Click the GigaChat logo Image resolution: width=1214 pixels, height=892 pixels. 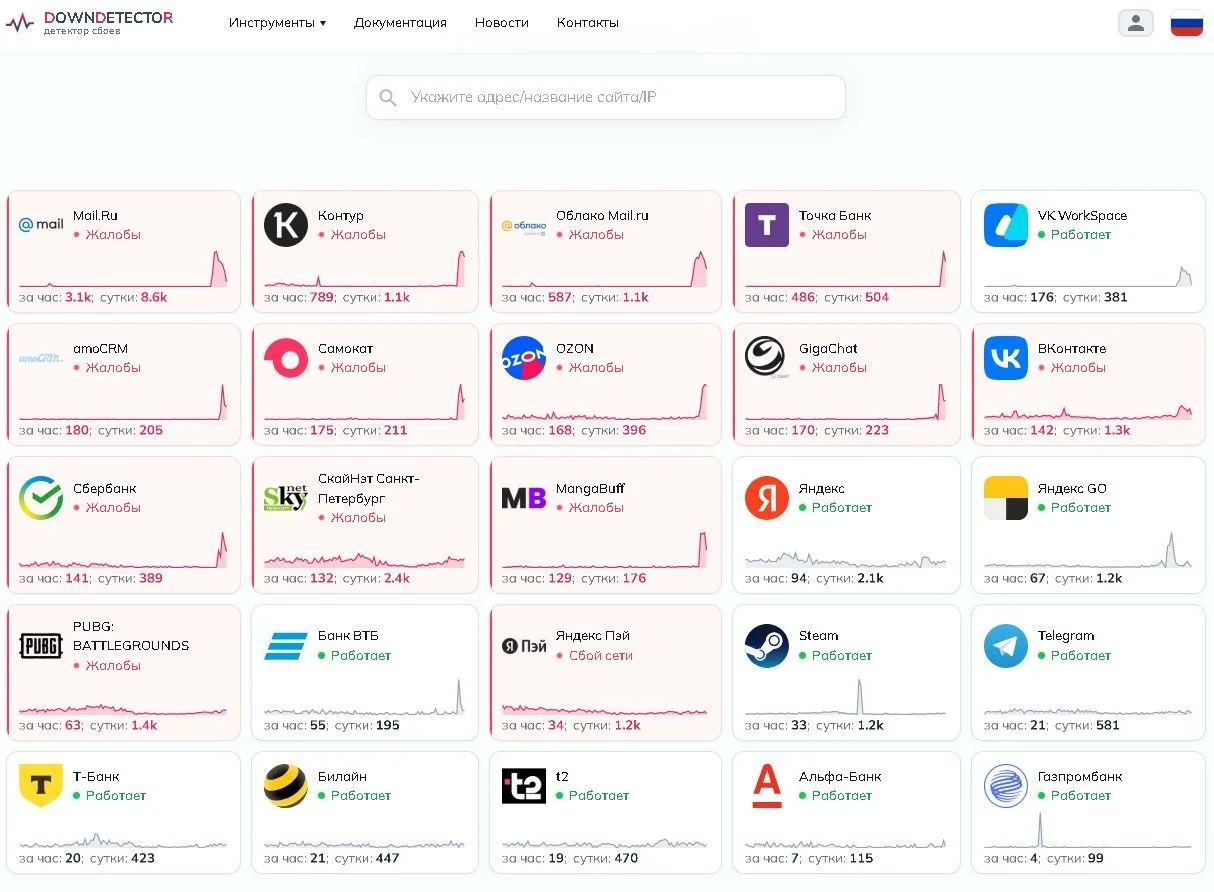point(767,358)
